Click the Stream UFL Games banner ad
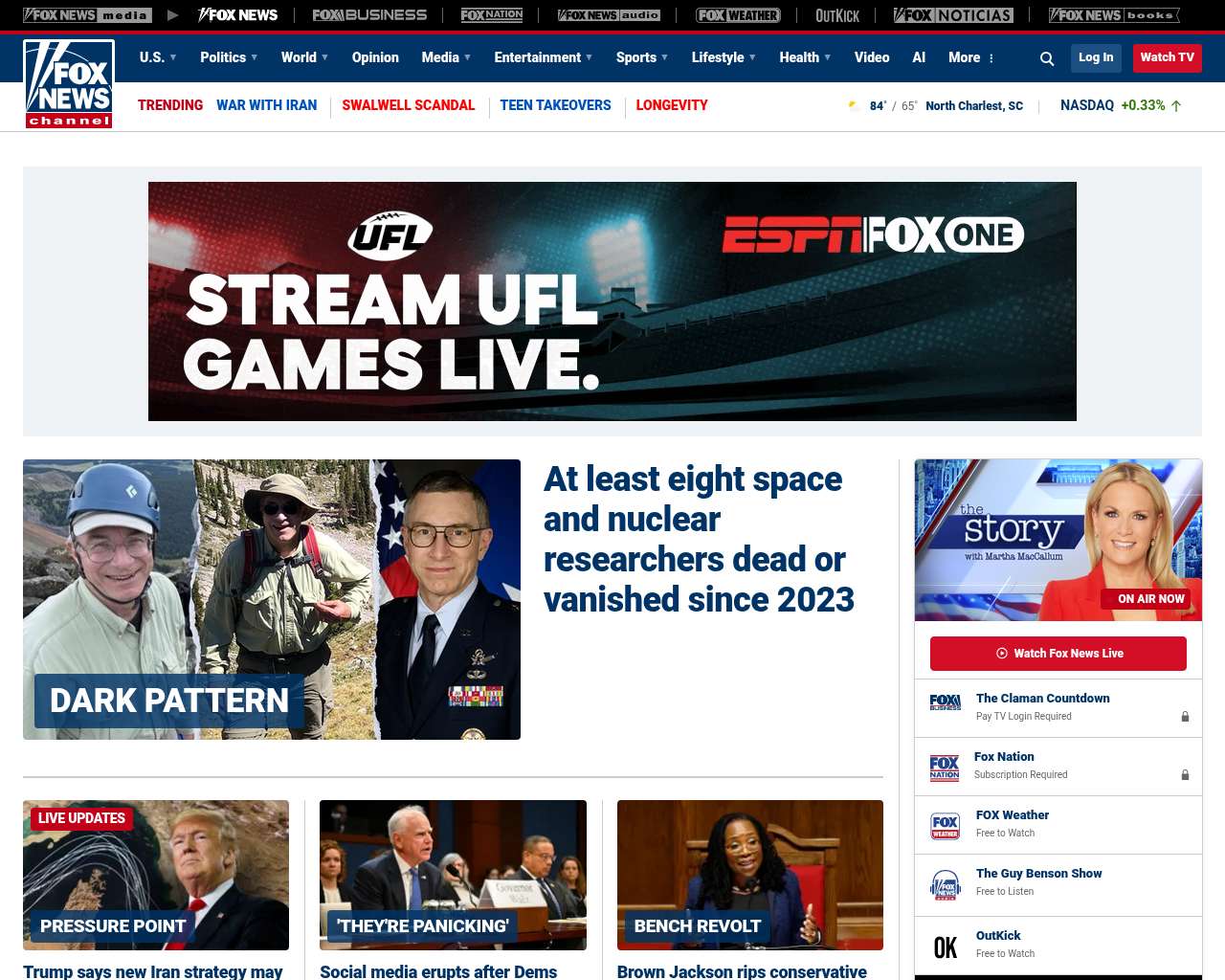Screen dimensions: 1225x980 tap(612, 301)
